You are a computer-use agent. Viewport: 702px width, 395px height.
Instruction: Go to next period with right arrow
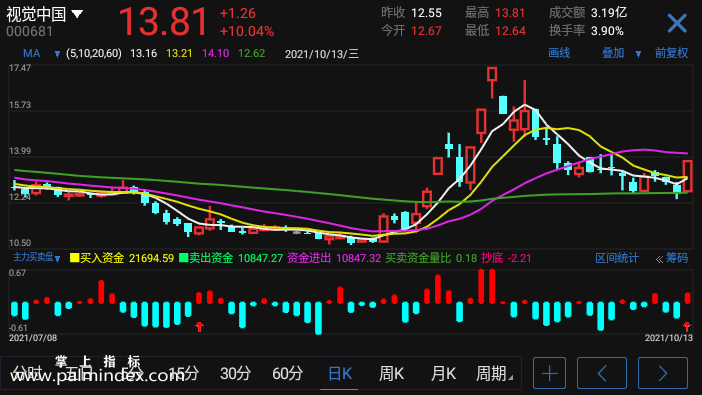(x=663, y=373)
